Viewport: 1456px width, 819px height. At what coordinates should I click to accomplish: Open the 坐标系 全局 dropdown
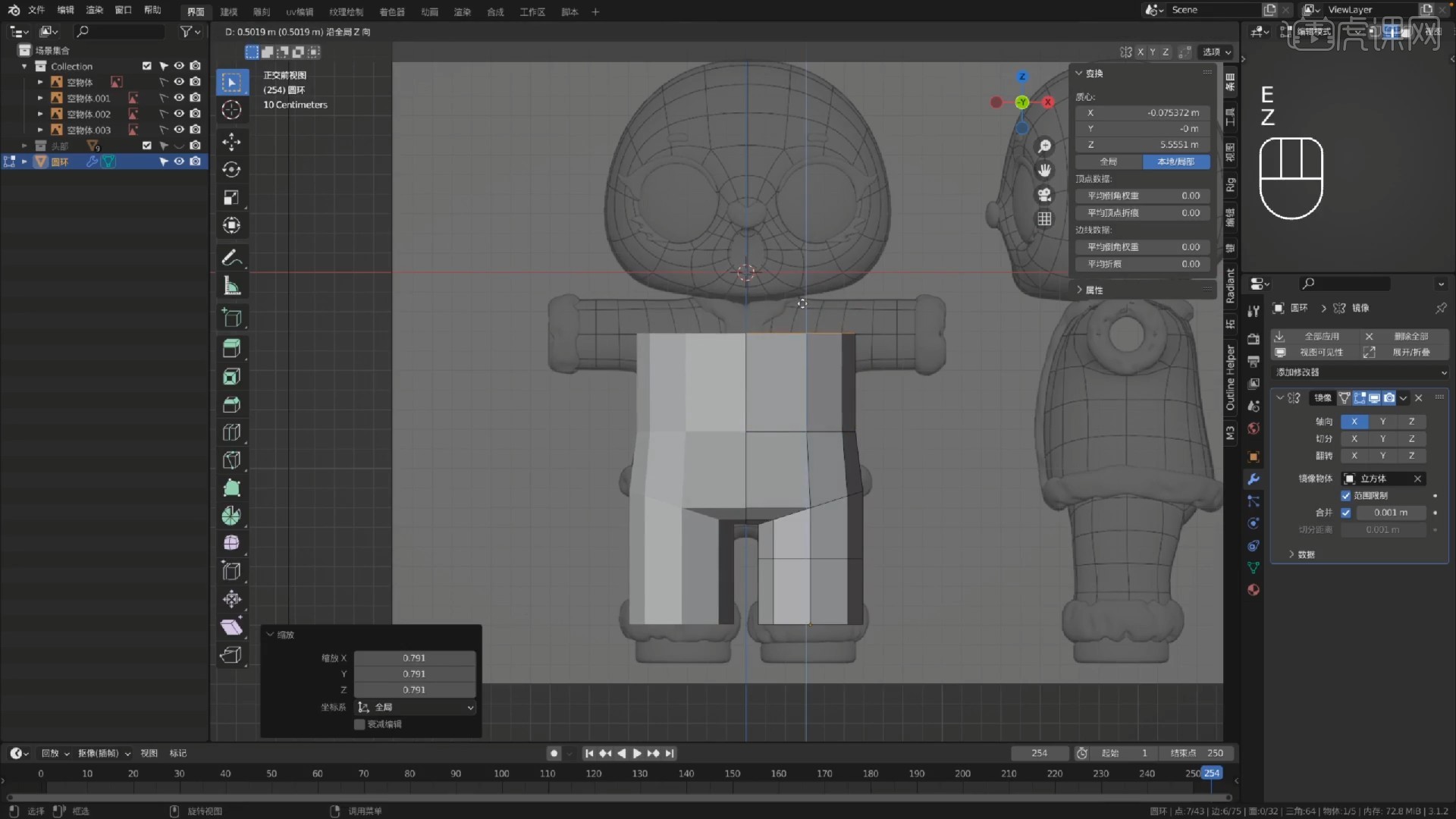click(x=416, y=708)
